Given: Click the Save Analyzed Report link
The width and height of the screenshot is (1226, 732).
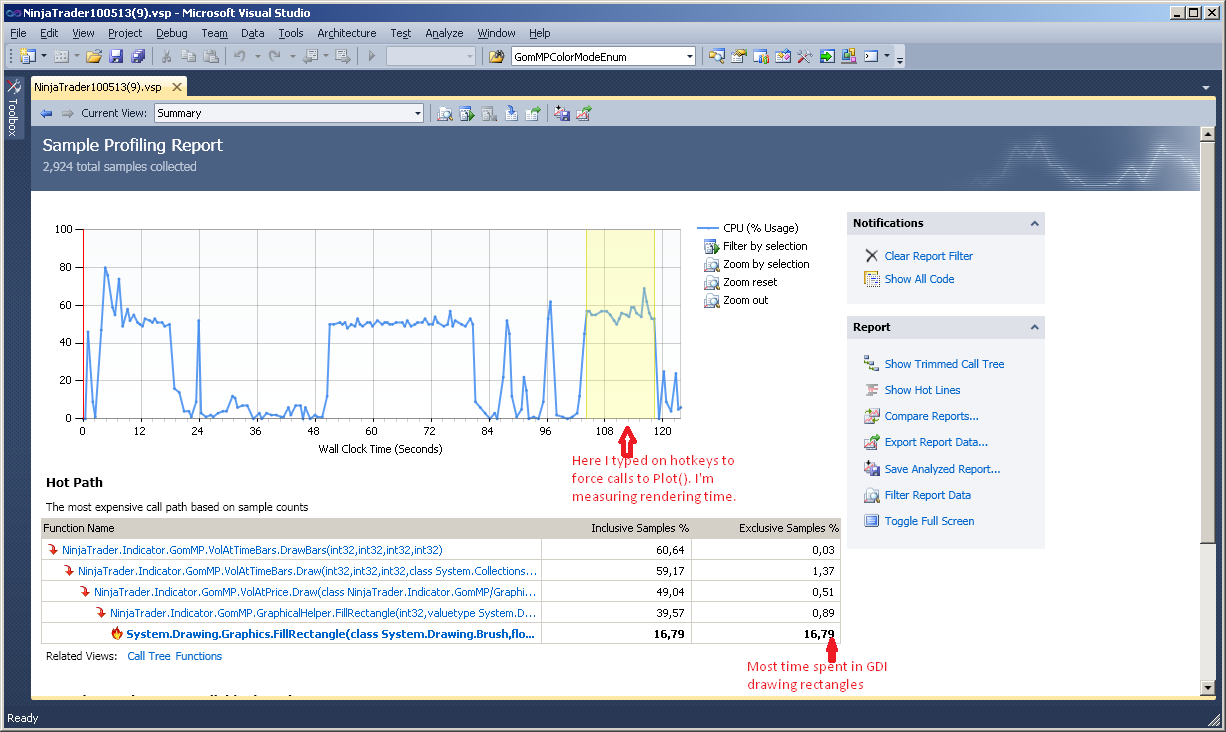Looking at the screenshot, I should [942, 469].
